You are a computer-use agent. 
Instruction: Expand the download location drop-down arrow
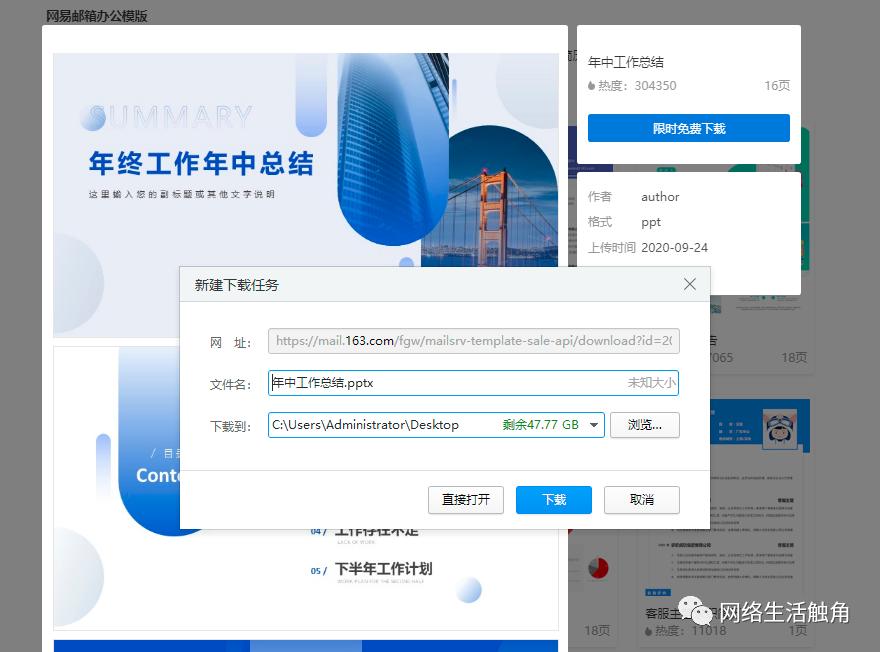593,424
